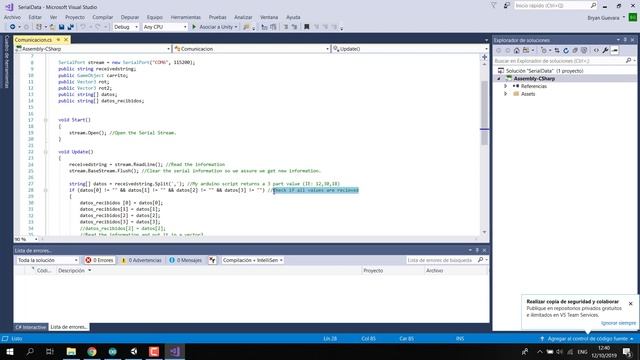Click the Sync with active document icon
Image resolution: width=640 pixels, height=360 pixels.
pyautogui.click(x=557, y=50)
